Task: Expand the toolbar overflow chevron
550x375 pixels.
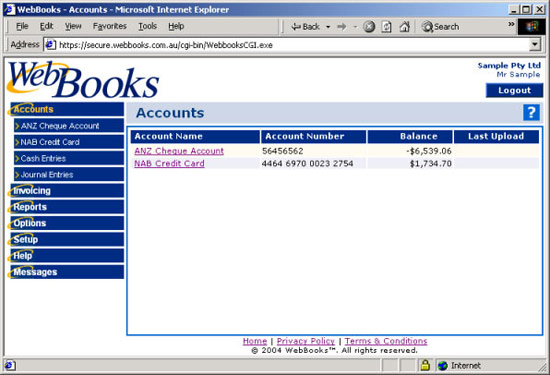Action: [511, 24]
